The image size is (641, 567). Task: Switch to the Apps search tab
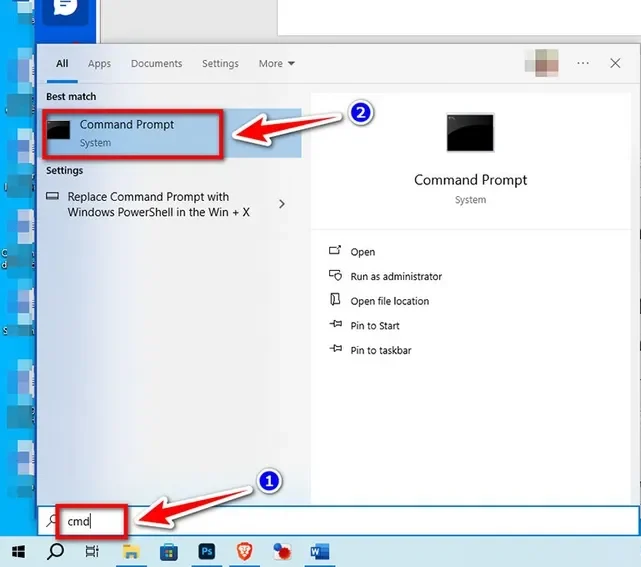[x=99, y=64]
